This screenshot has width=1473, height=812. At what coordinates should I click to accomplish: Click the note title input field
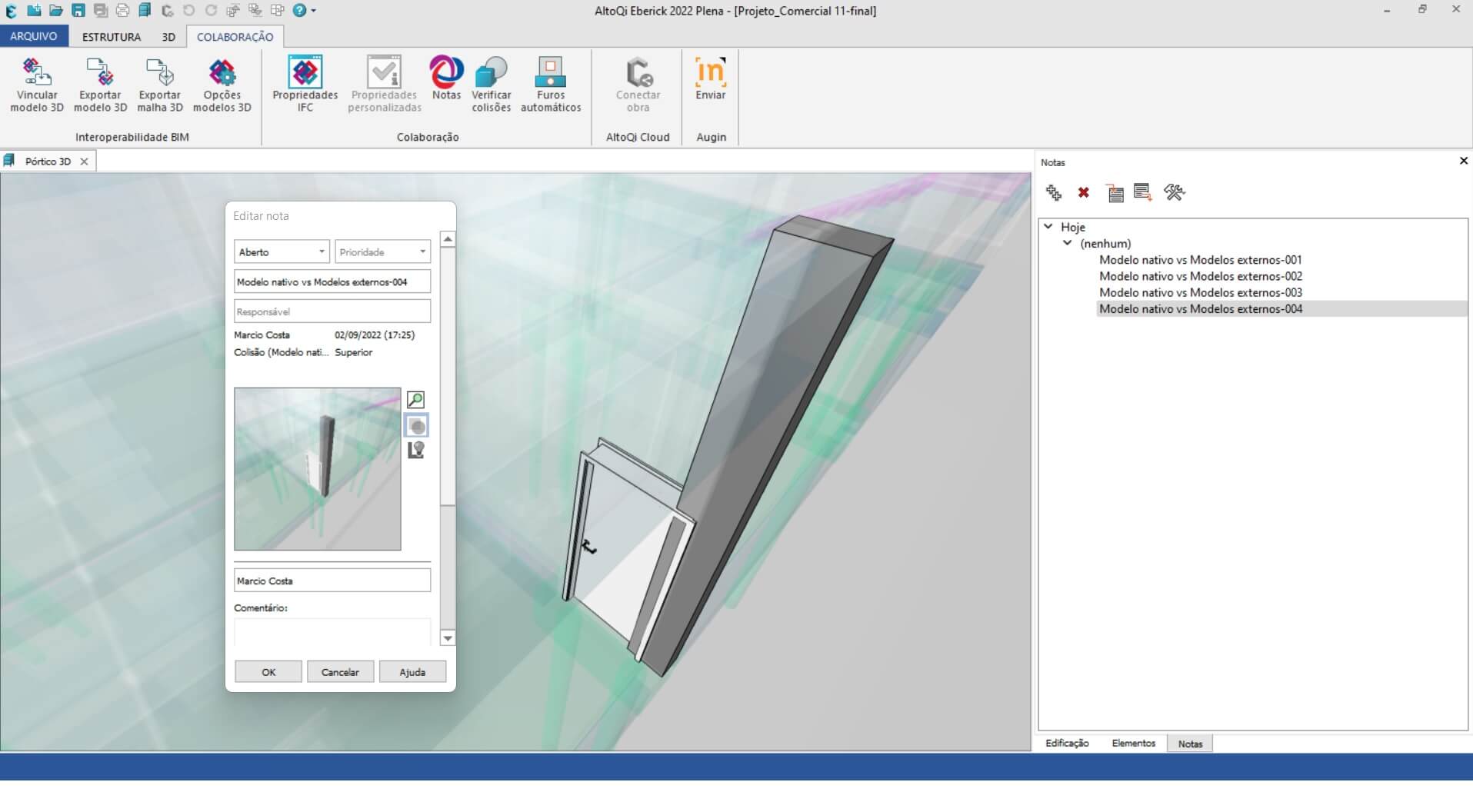(332, 281)
